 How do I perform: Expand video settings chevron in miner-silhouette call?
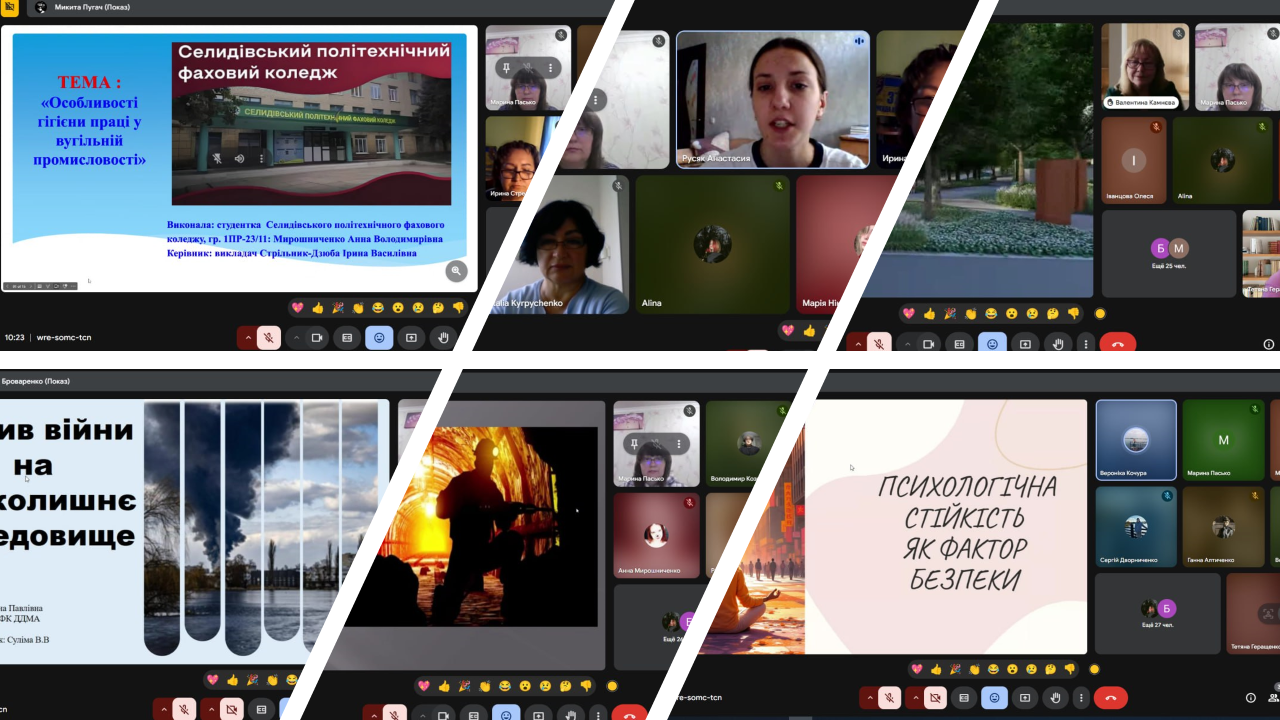422,714
